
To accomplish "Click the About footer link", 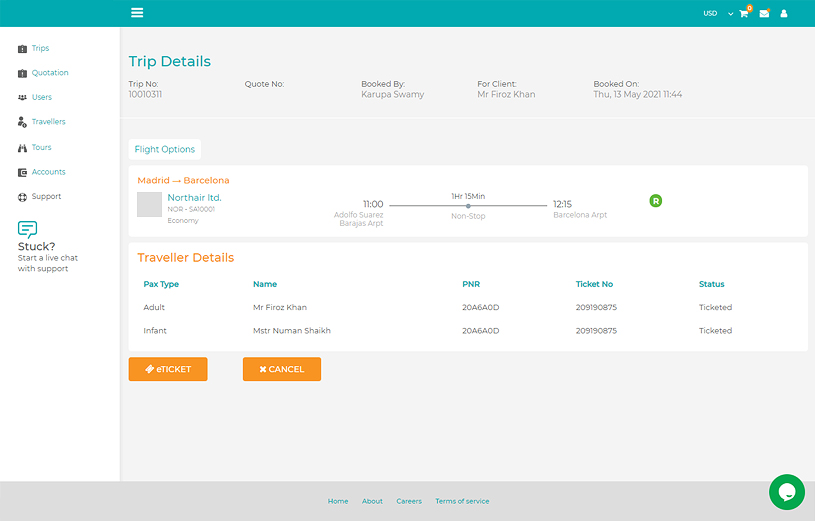I will pyautogui.click(x=372, y=501).
